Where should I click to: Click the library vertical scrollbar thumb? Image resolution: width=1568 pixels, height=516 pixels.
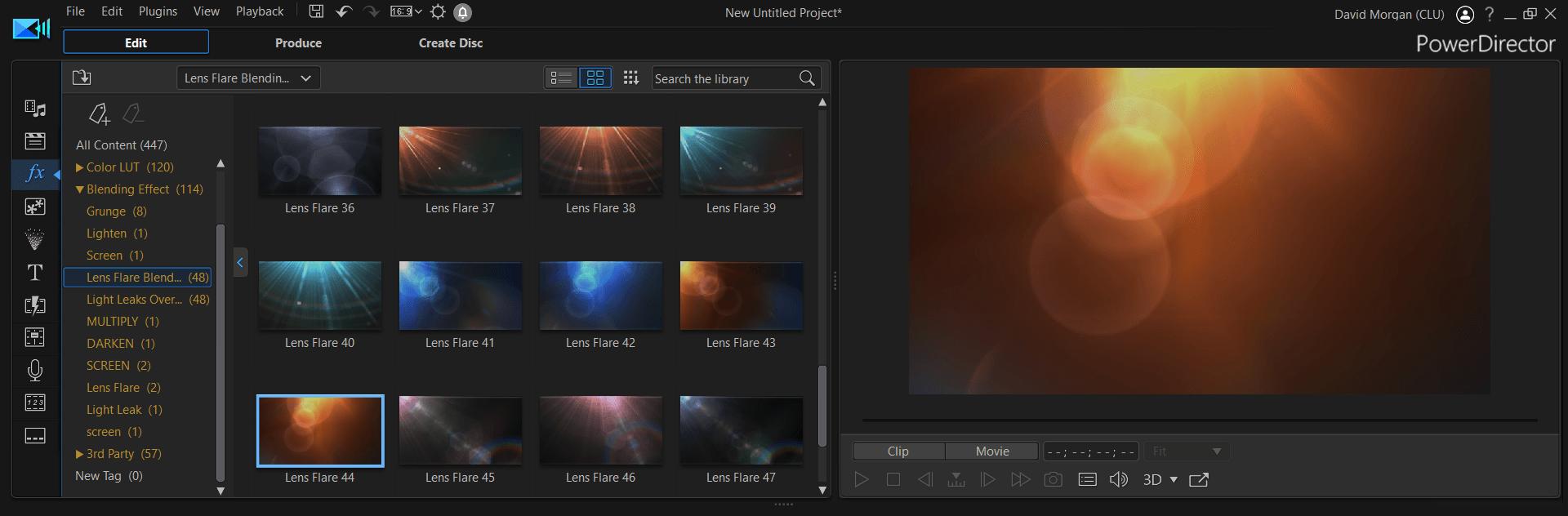(x=822, y=406)
